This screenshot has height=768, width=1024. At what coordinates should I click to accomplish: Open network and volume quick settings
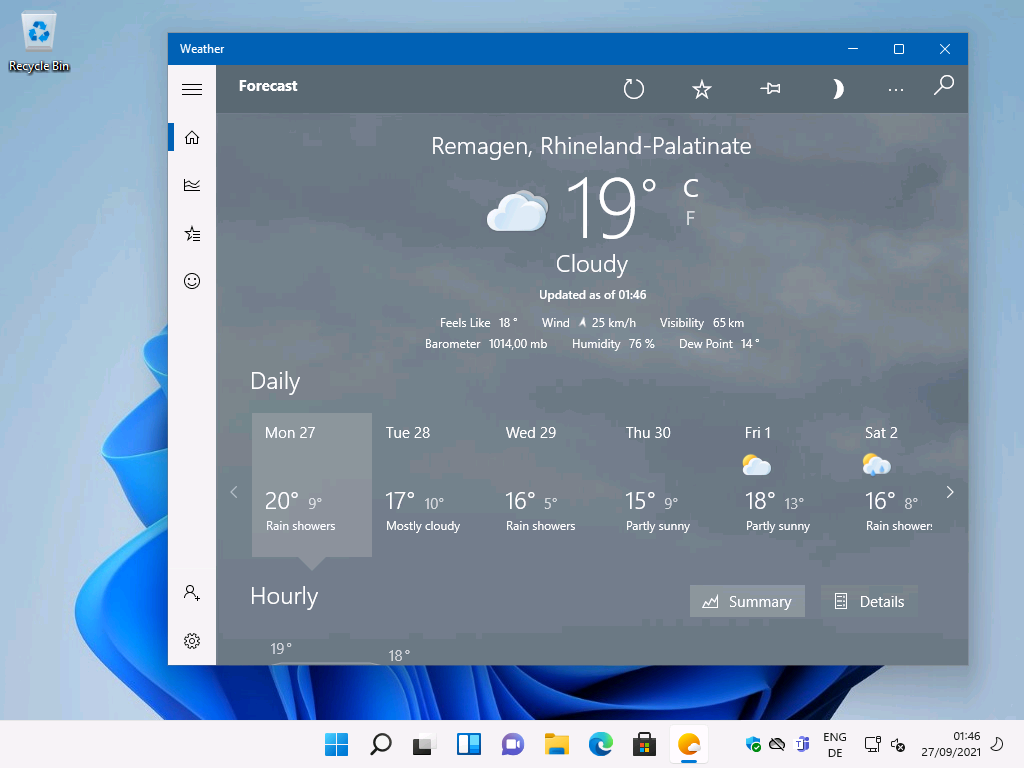(885, 744)
